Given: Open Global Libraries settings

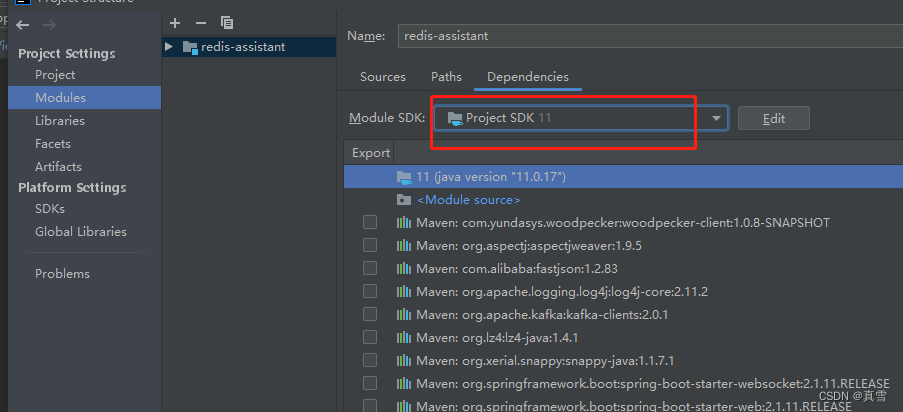Looking at the screenshot, I should [x=81, y=232].
